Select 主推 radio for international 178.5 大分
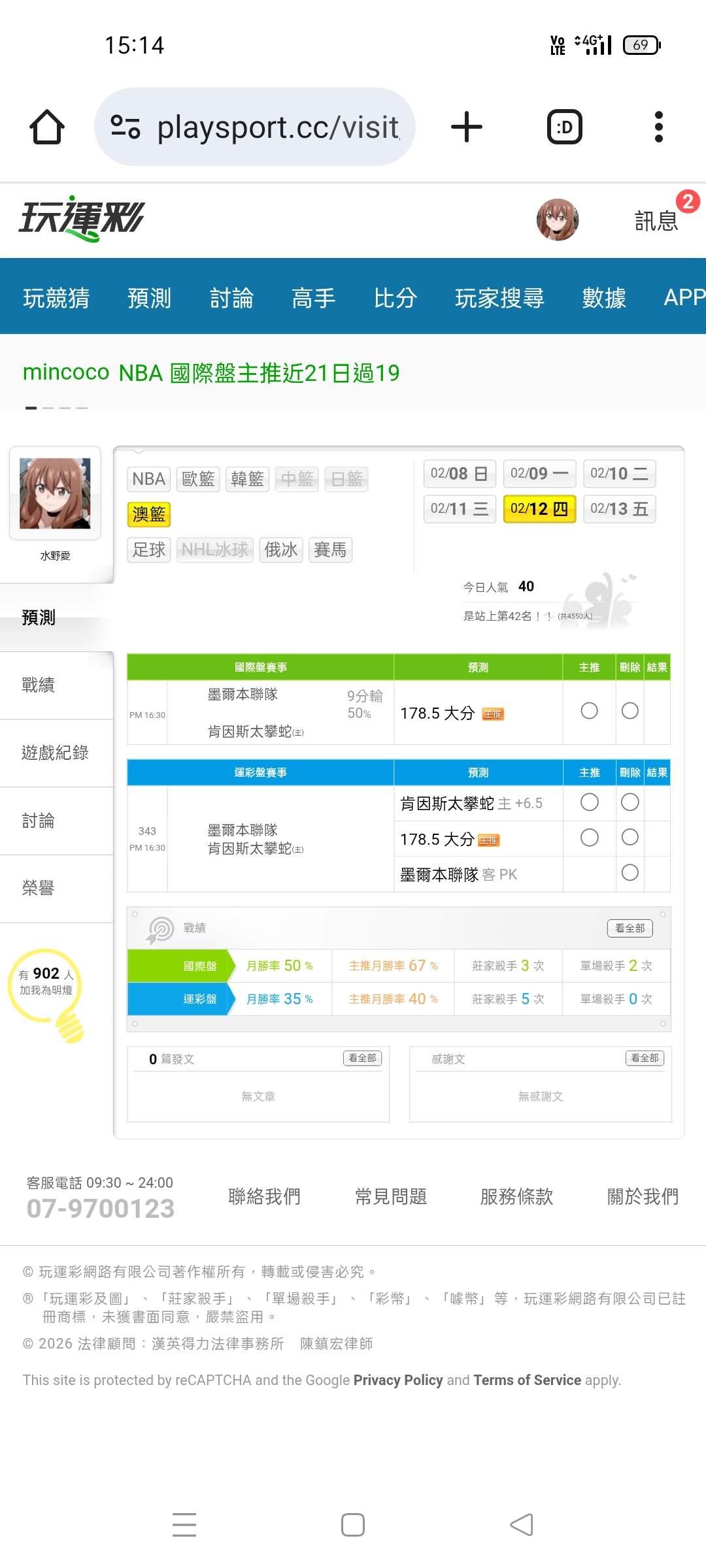The image size is (706, 1568). tap(589, 711)
